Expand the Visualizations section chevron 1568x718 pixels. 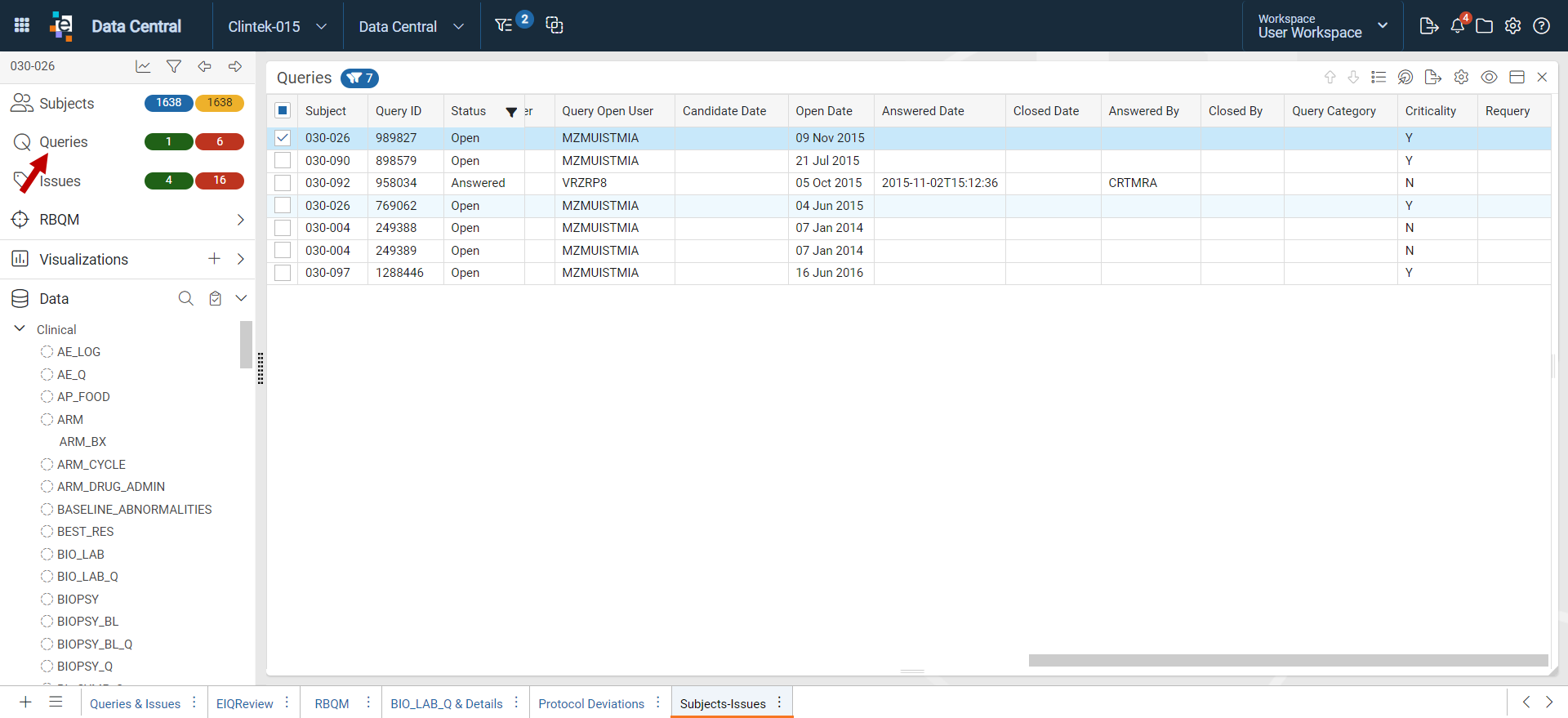click(240, 259)
